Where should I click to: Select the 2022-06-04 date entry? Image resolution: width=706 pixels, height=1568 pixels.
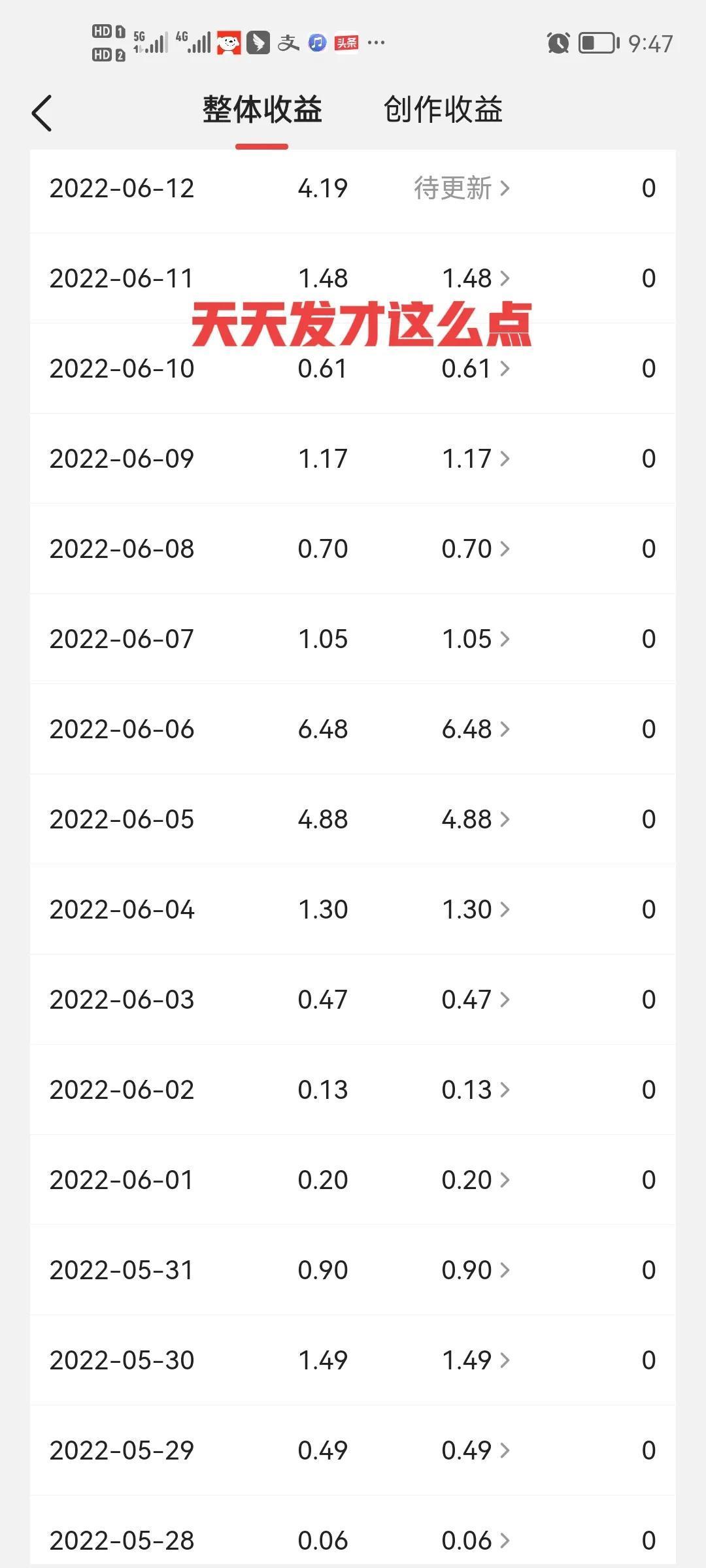(x=122, y=909)
